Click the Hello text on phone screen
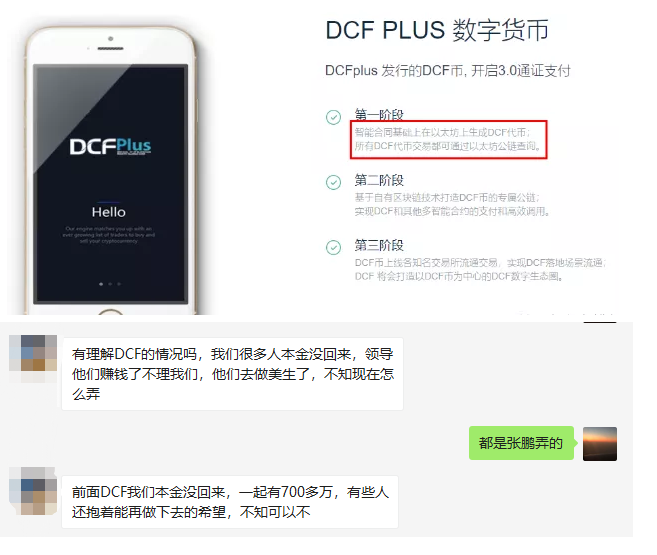The image size is (657, 555). pyautogui.click(x=109, y=212)
